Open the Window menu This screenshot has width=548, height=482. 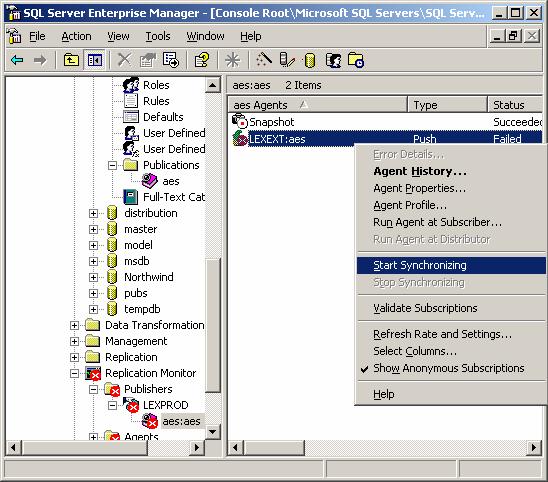205,36
